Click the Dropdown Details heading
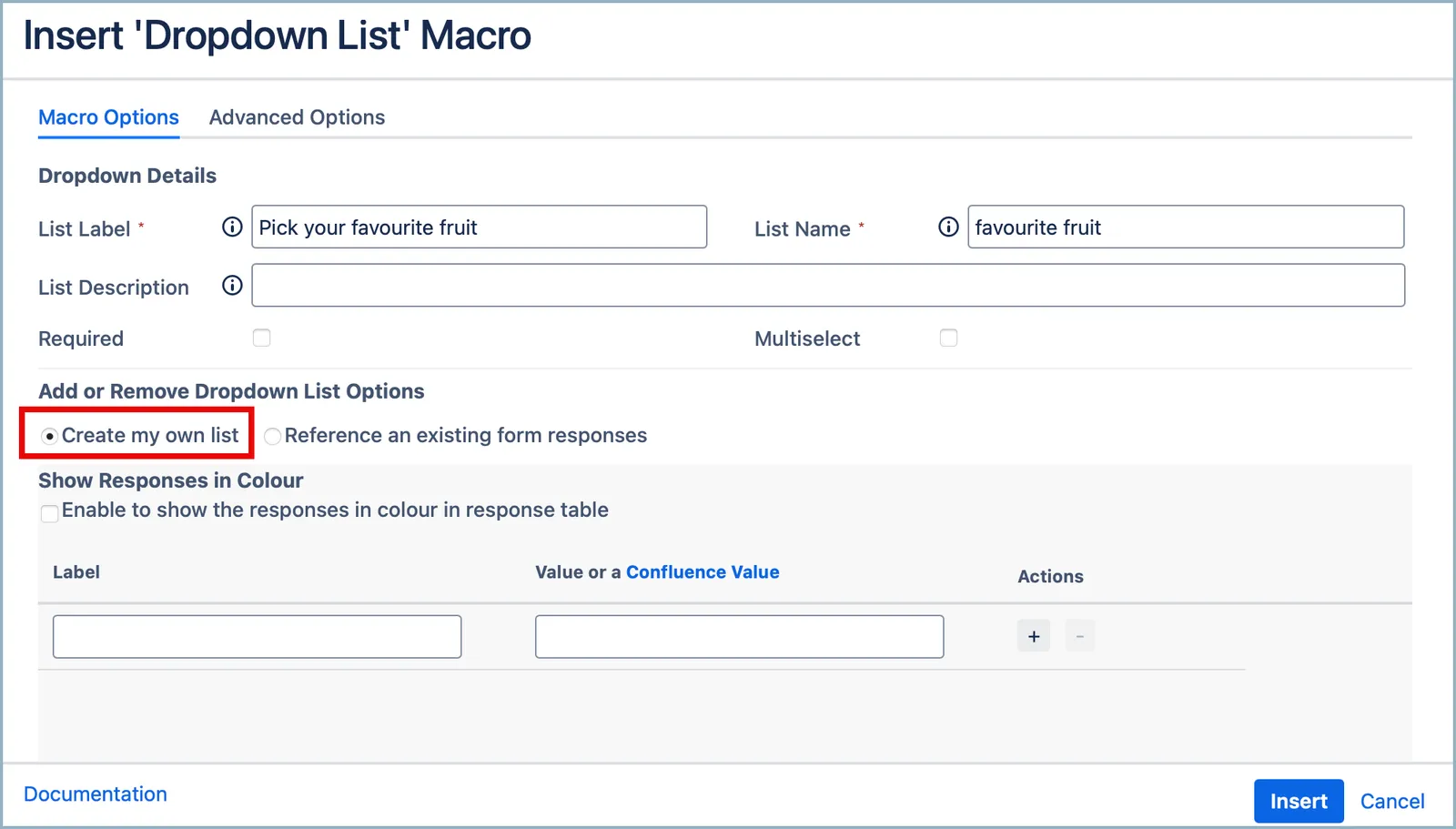 (127, 176)
